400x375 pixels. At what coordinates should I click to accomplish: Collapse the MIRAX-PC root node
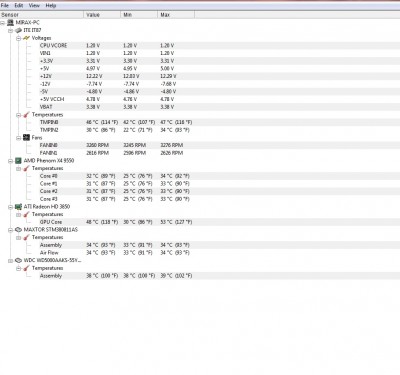2,23
